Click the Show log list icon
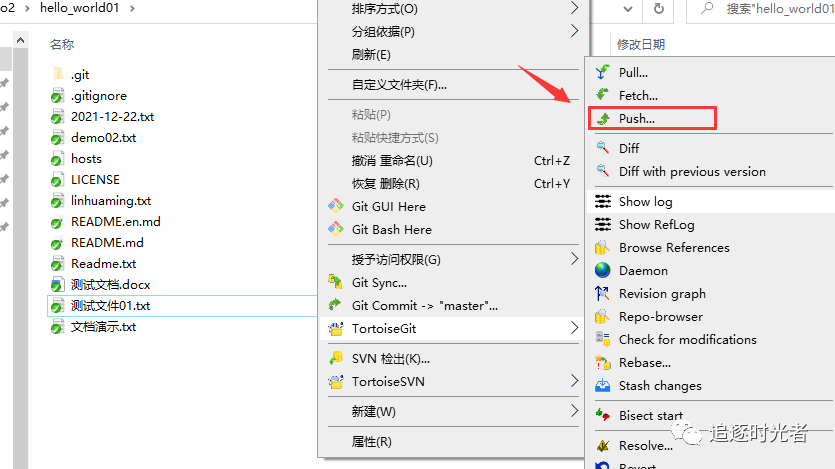Image resolution: width=835 pixels, height=469 pixels. tap(603, 202)
